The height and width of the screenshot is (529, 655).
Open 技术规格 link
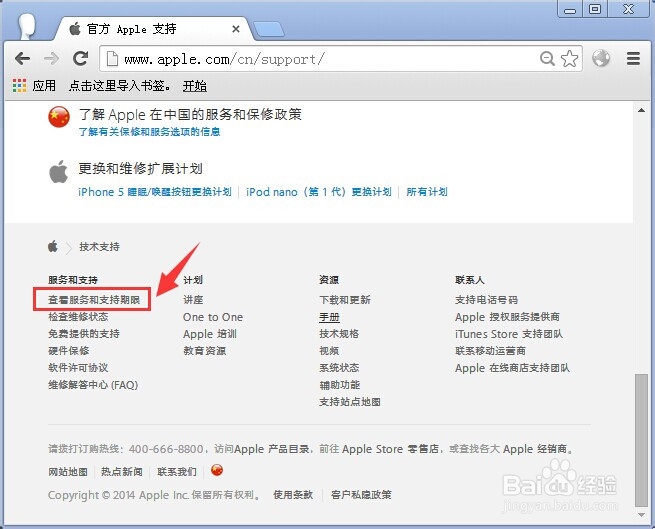pos(339,334)
